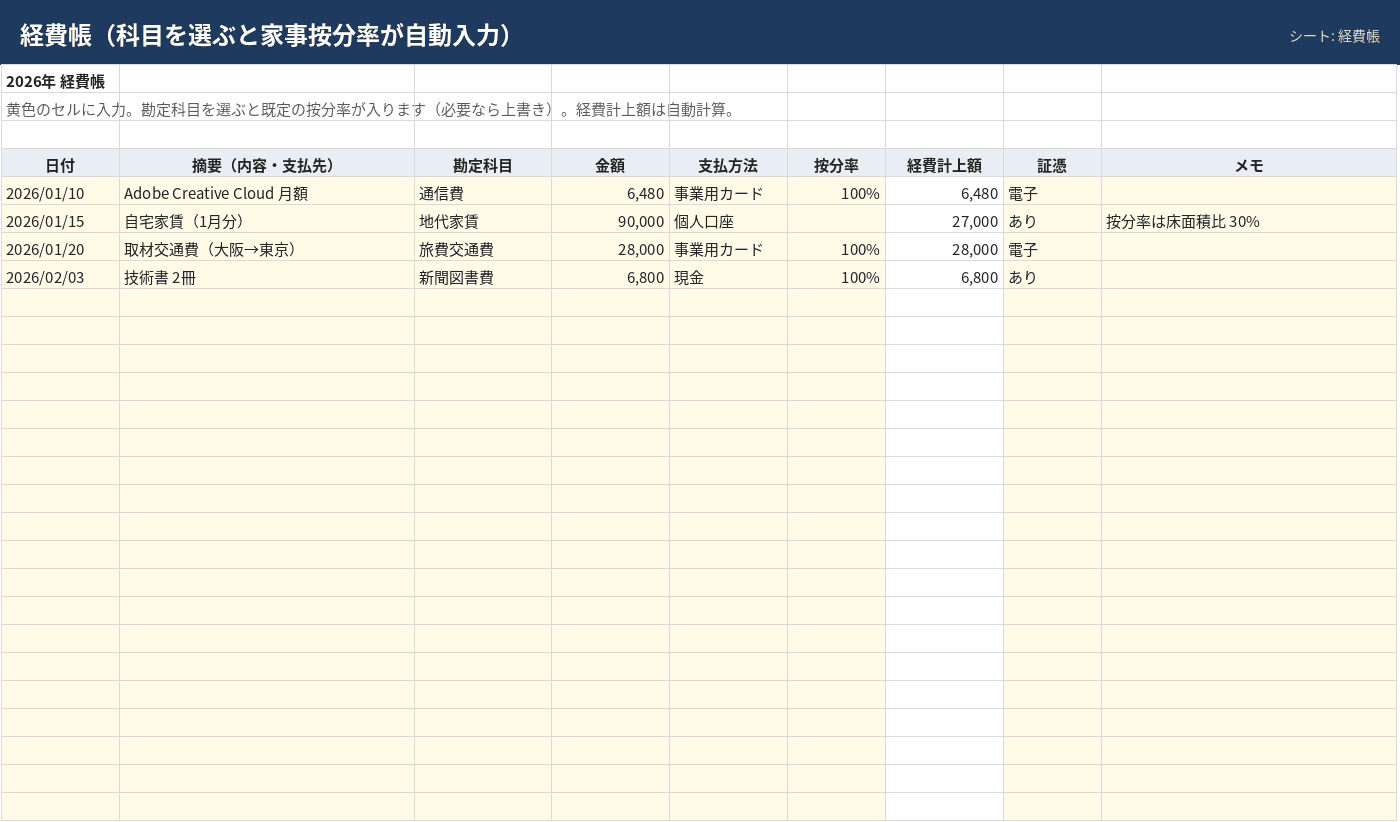Select 事業用カード in the Adobe row
The image size is (1400, 822).
pos(728,192)
